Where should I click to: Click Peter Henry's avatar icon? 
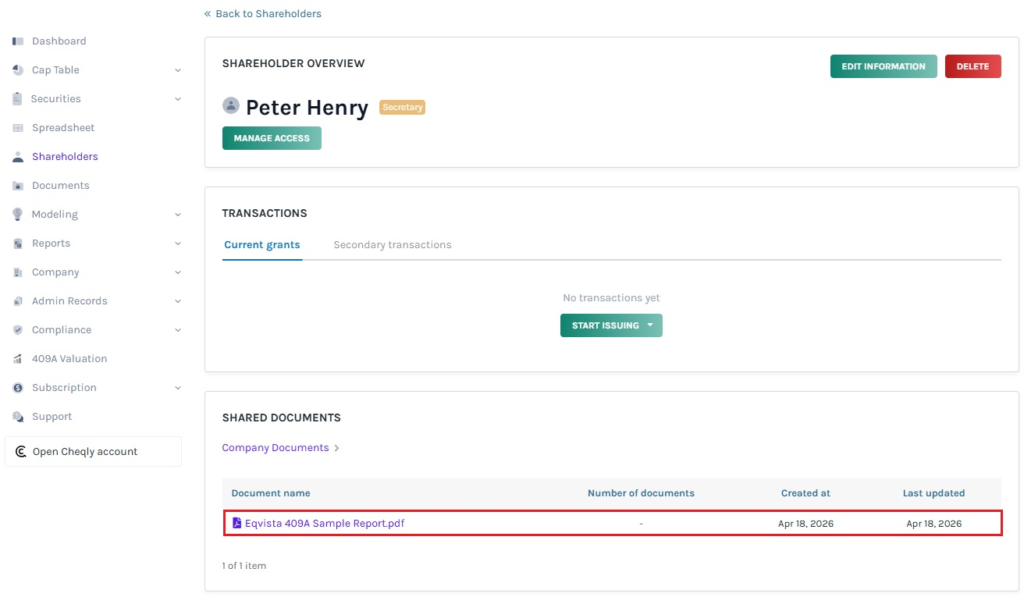232,106
